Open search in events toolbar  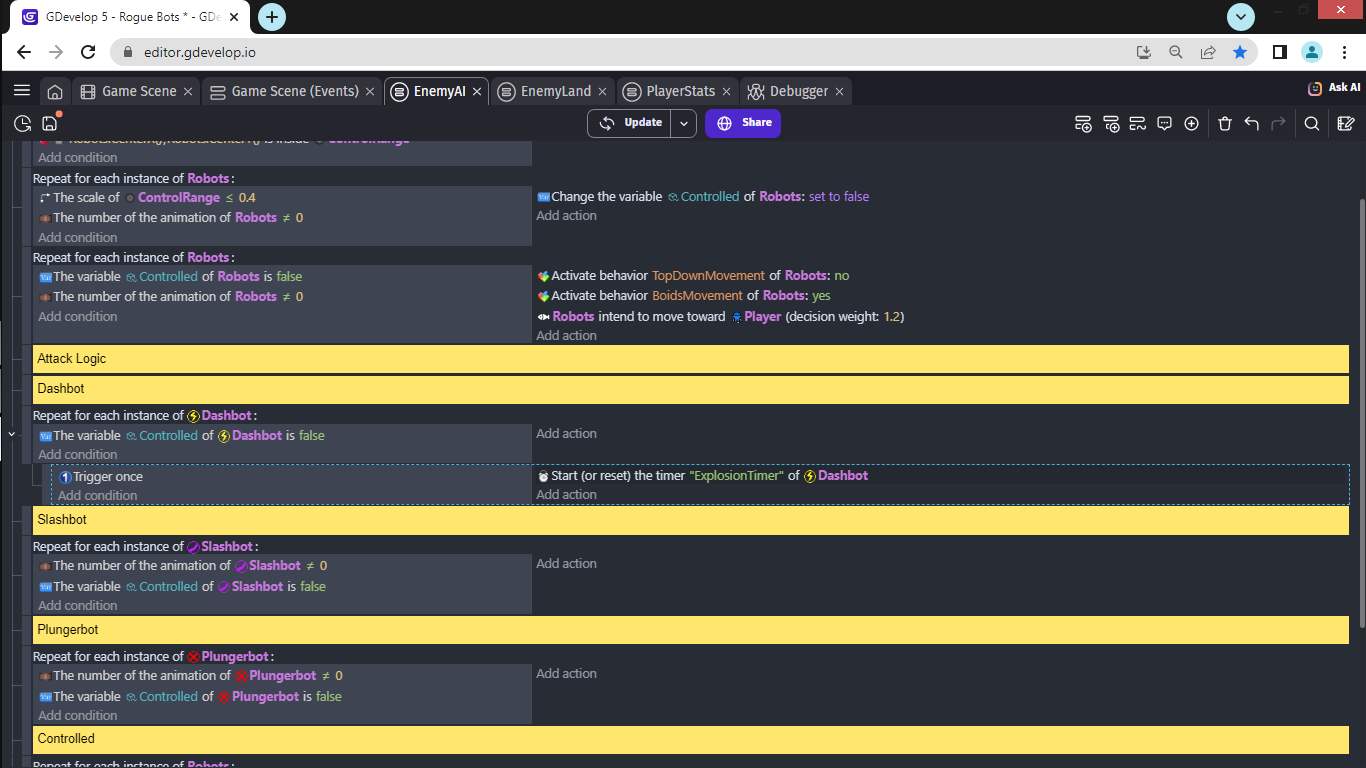click(x=1312, y=124)
